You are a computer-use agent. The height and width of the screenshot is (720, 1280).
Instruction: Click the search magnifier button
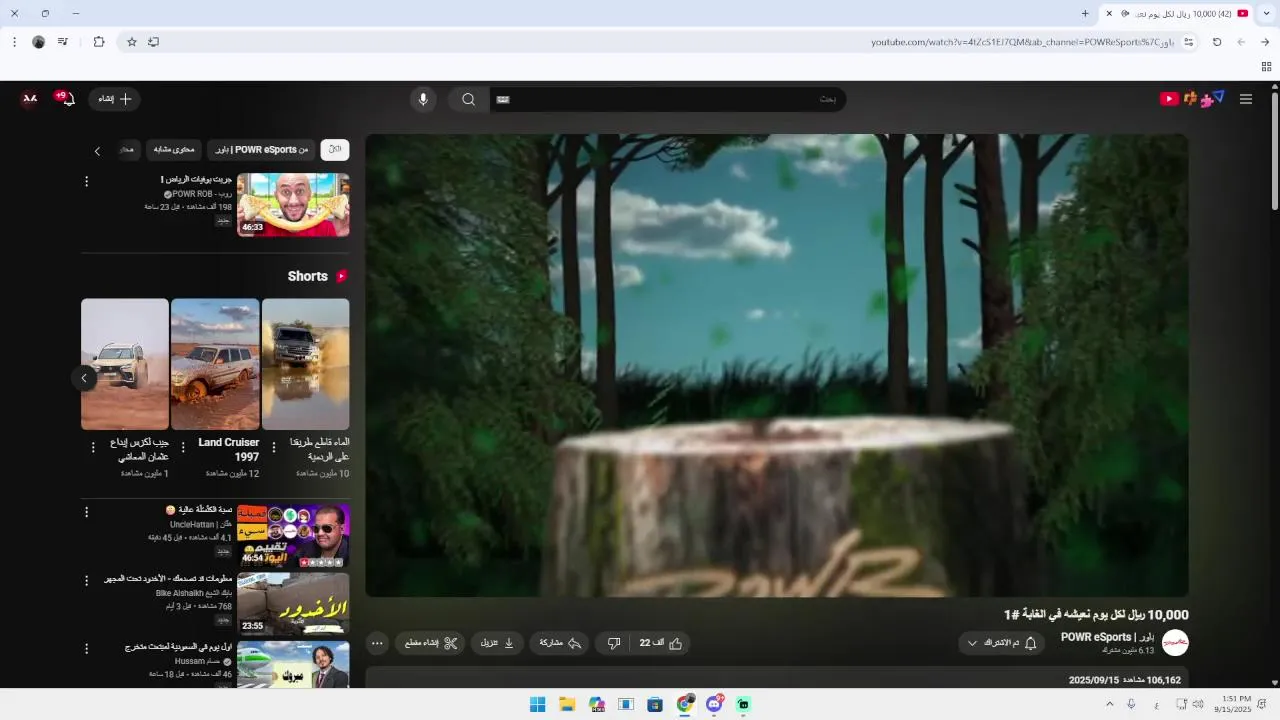[x=468, y=99]
